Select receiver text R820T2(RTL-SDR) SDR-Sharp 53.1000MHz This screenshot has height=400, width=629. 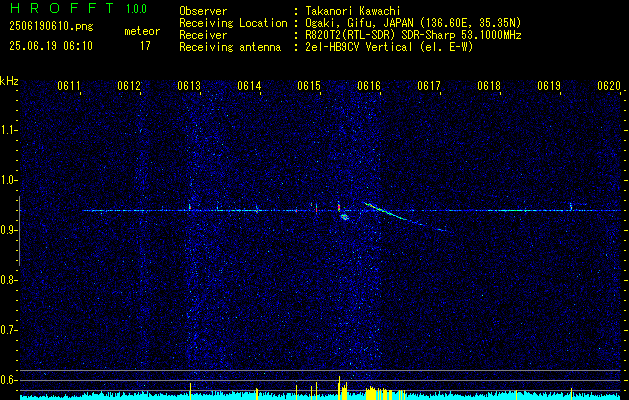[x=413, y=35]
